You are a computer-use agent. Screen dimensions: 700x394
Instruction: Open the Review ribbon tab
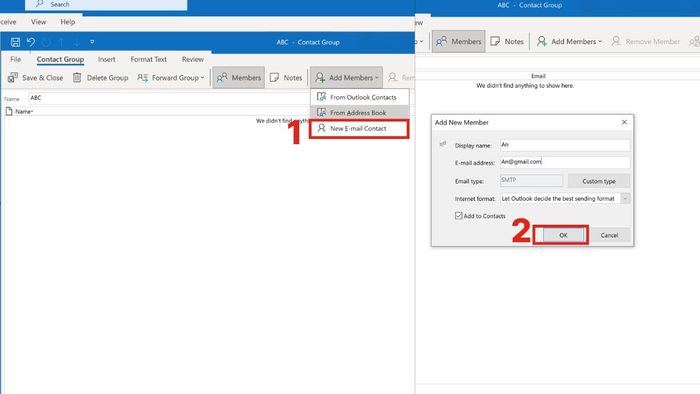[192, 59]
